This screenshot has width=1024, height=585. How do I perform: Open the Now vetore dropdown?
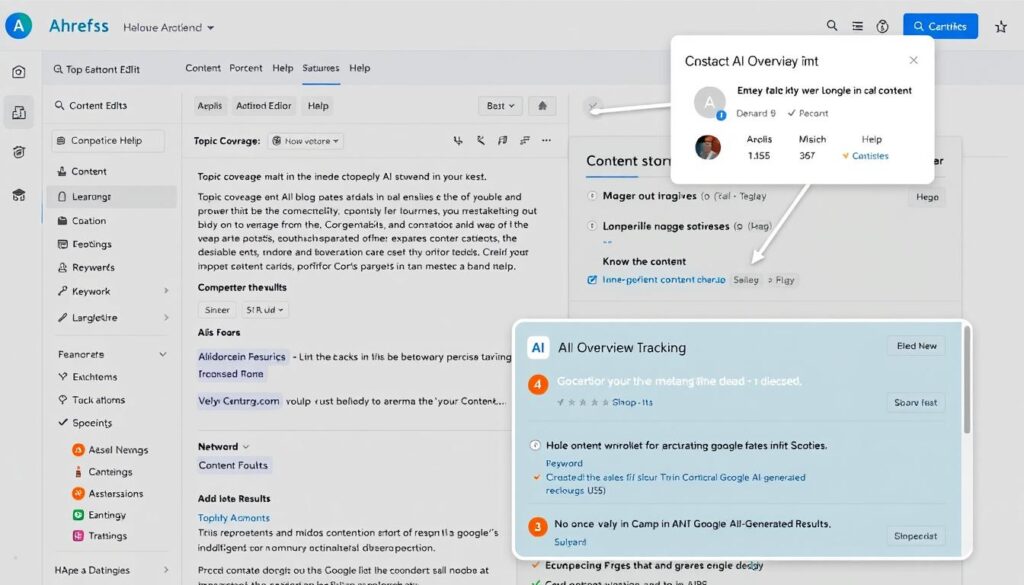tap(306, 141)
